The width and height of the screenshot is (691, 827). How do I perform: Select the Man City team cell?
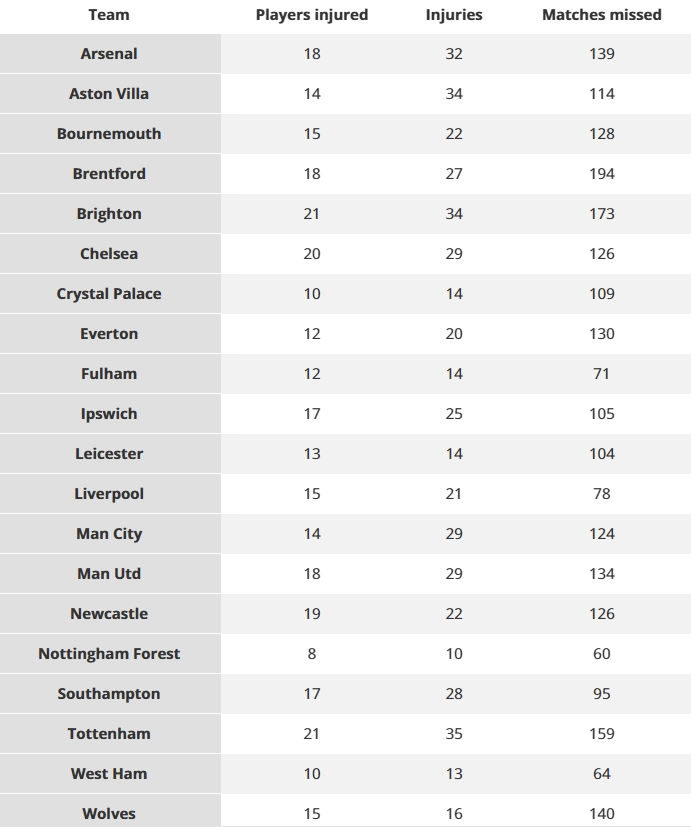point(110,534)
